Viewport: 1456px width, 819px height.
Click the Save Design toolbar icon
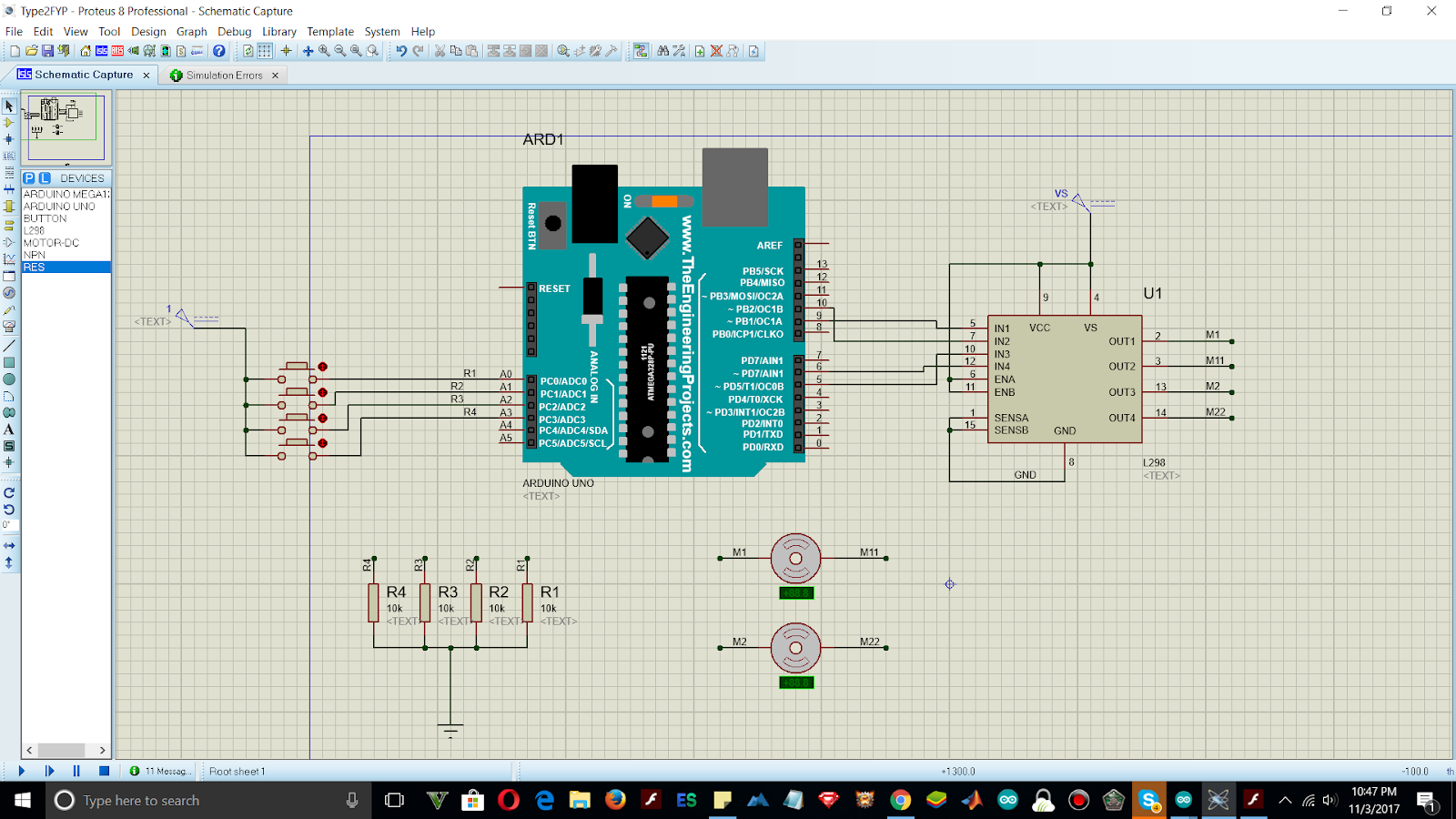(47, 51)
